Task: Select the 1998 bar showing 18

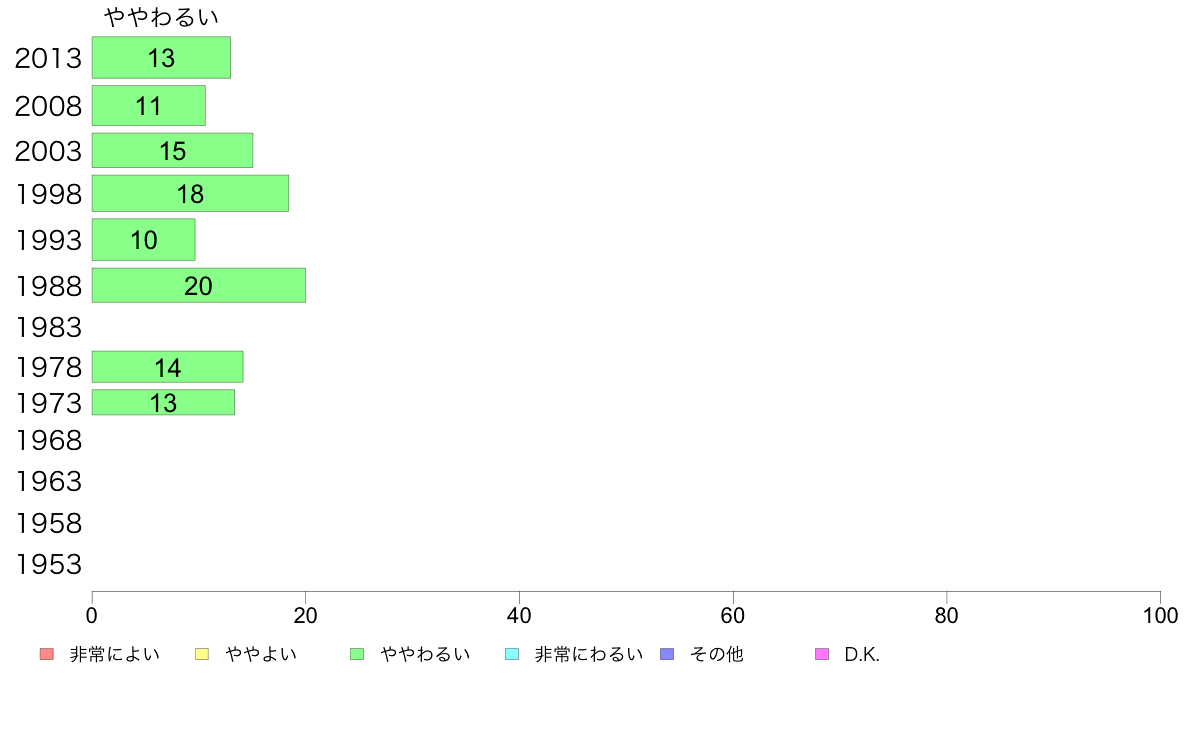Action: click(190, 193)
